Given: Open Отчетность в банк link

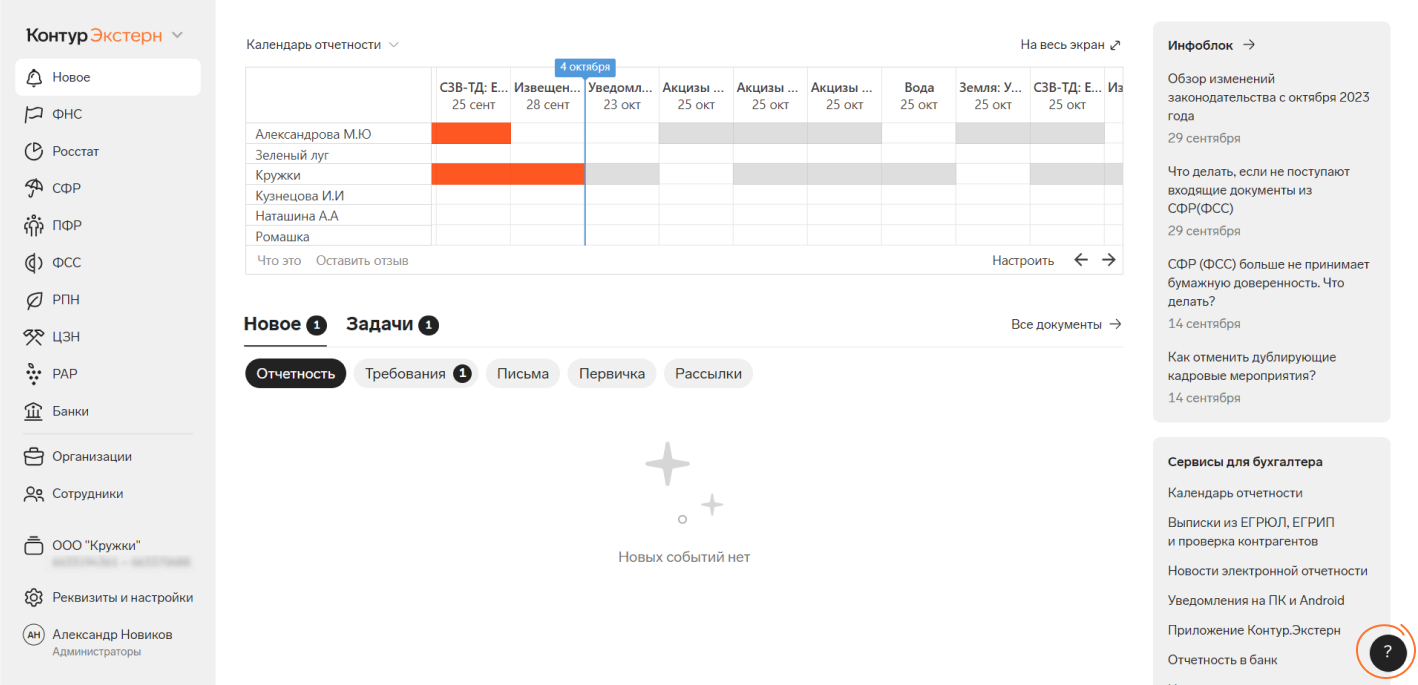Looking at the screenshot, I should 1222,660.
